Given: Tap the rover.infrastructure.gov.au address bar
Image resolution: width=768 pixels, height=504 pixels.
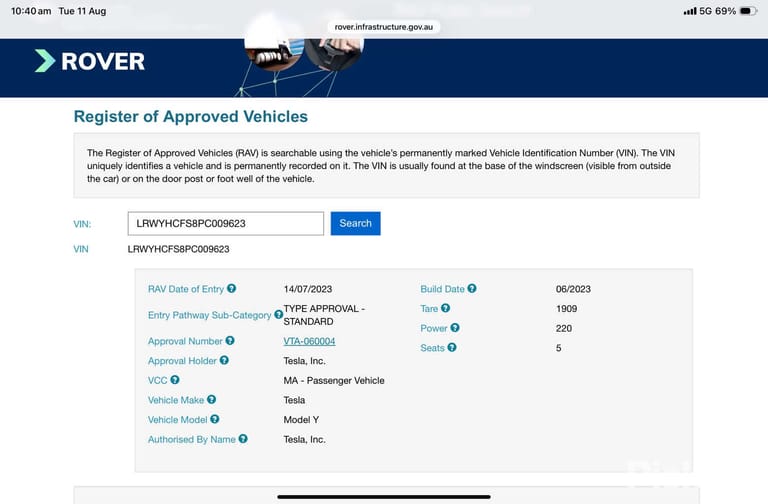Looking at the screenshot, I should [384, 27].
